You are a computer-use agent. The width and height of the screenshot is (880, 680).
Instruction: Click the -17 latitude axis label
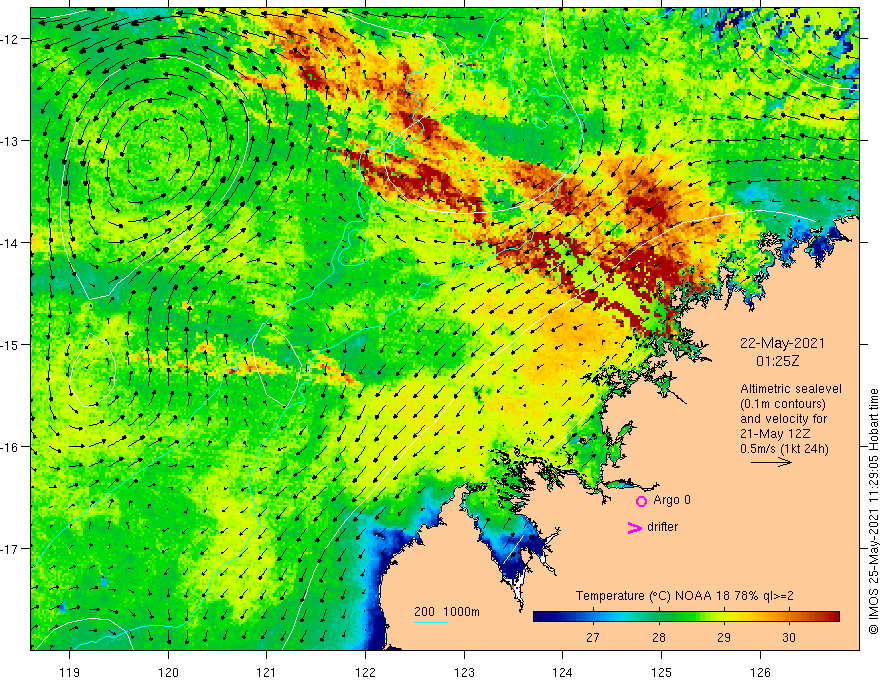pyautogui.click(x=10, y=548)
